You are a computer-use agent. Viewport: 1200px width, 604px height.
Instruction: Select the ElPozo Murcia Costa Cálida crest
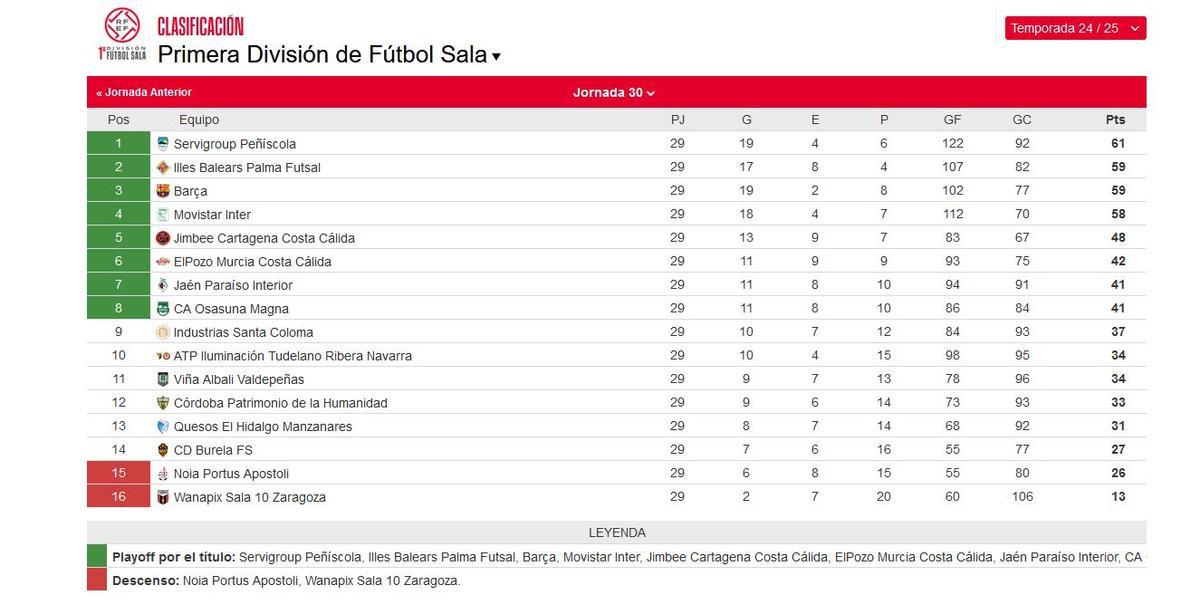pyautogui.click(x=162, y=261)
